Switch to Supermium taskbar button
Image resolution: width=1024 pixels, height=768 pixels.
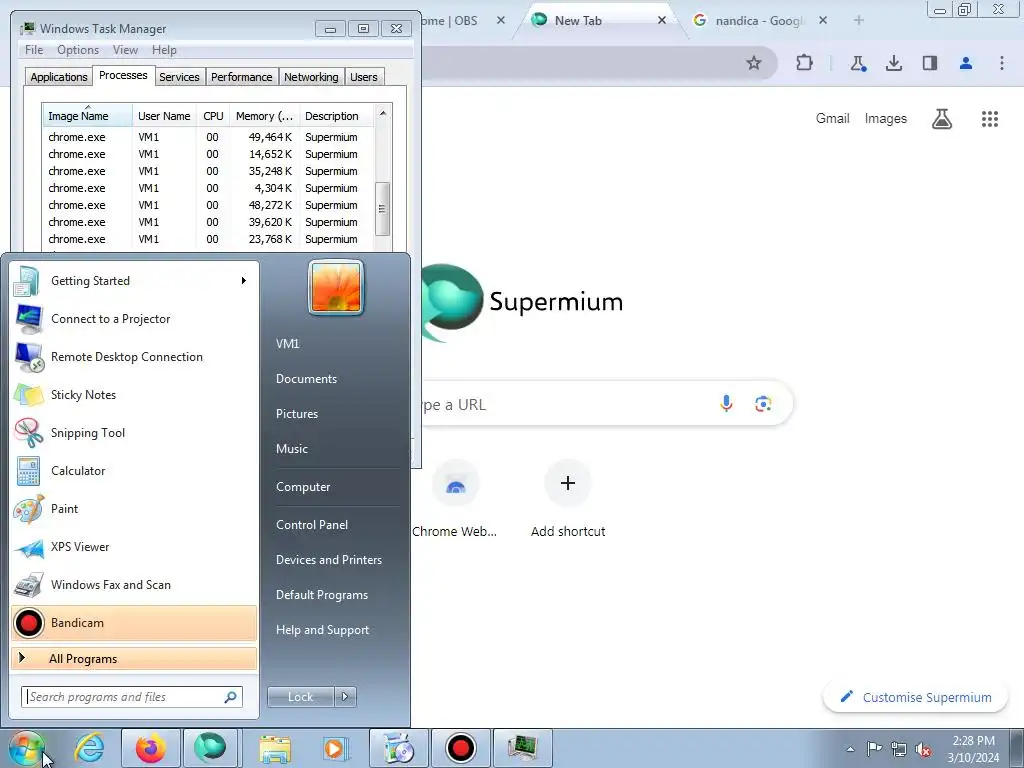tap(210, 748)
